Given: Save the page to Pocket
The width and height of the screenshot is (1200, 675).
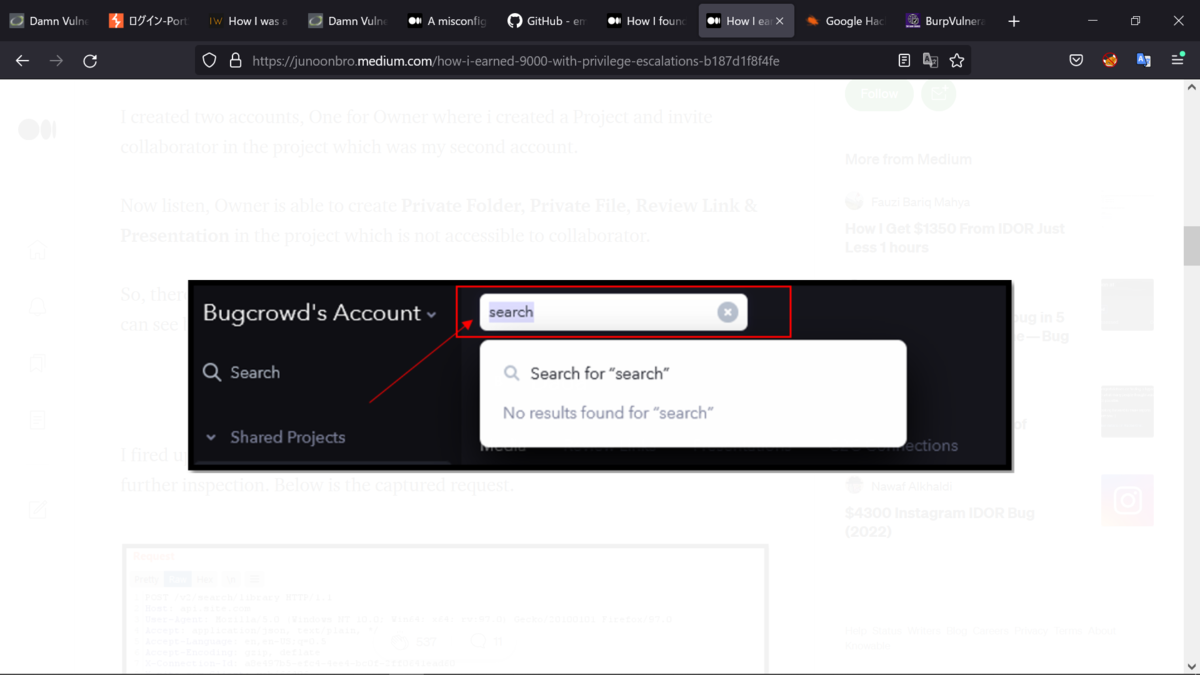Looking at the screenshot, I should (1076, 61).
